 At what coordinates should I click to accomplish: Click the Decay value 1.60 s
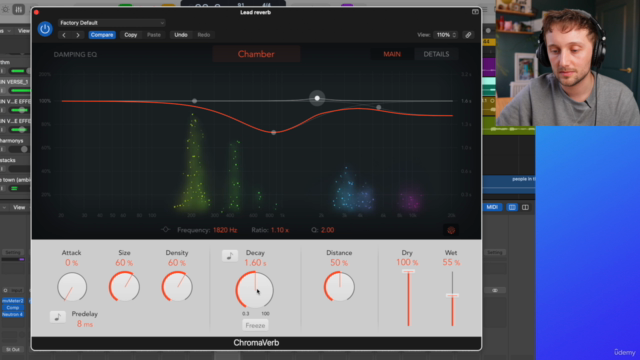[255, 263]
